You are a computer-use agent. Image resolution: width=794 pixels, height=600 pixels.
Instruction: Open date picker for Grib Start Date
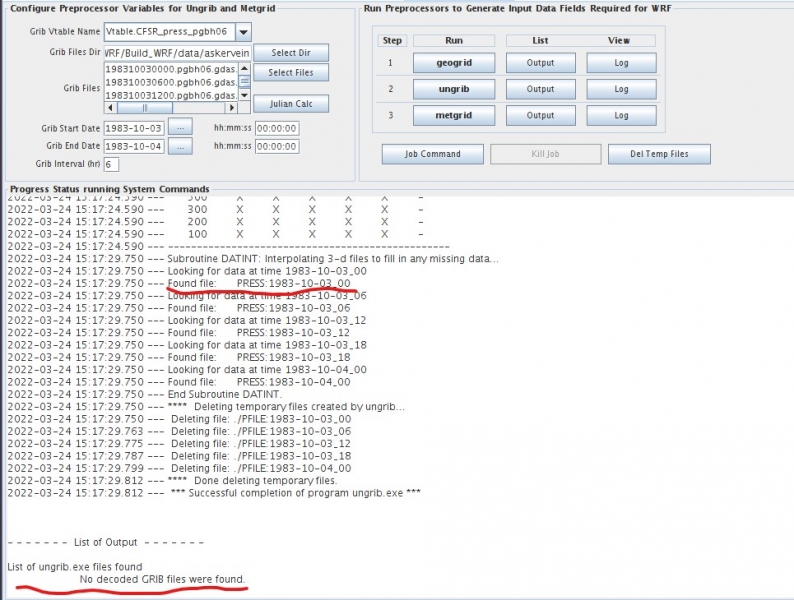click(178, 128)
